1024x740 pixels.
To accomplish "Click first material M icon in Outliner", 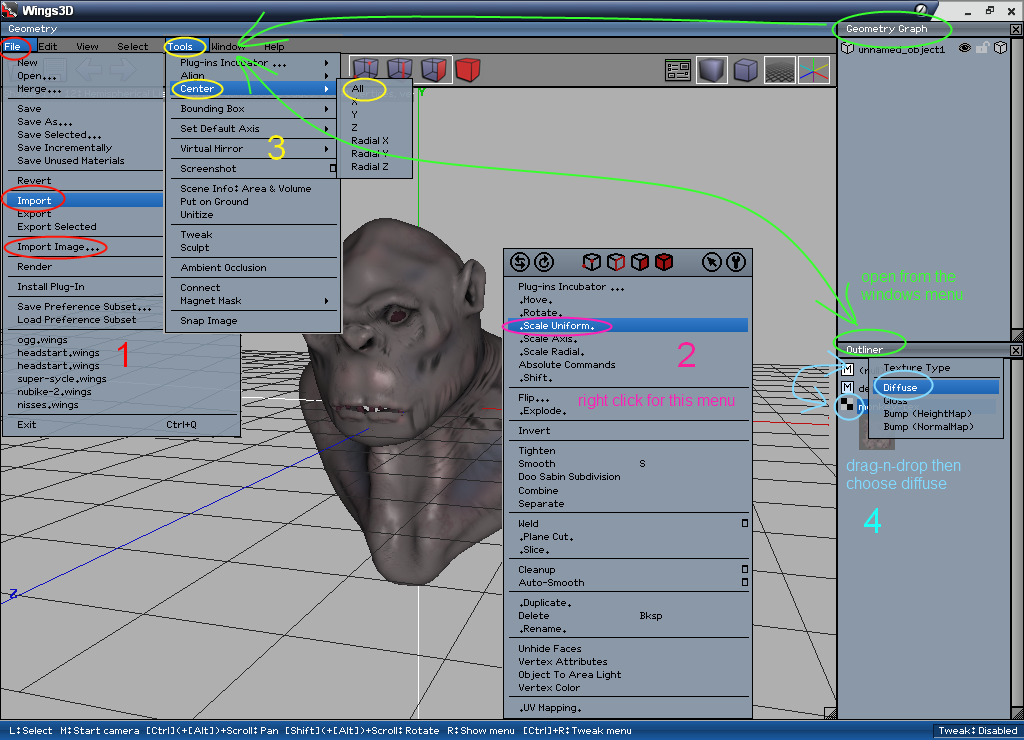I will pyautogui.click(x=848, y=370).
